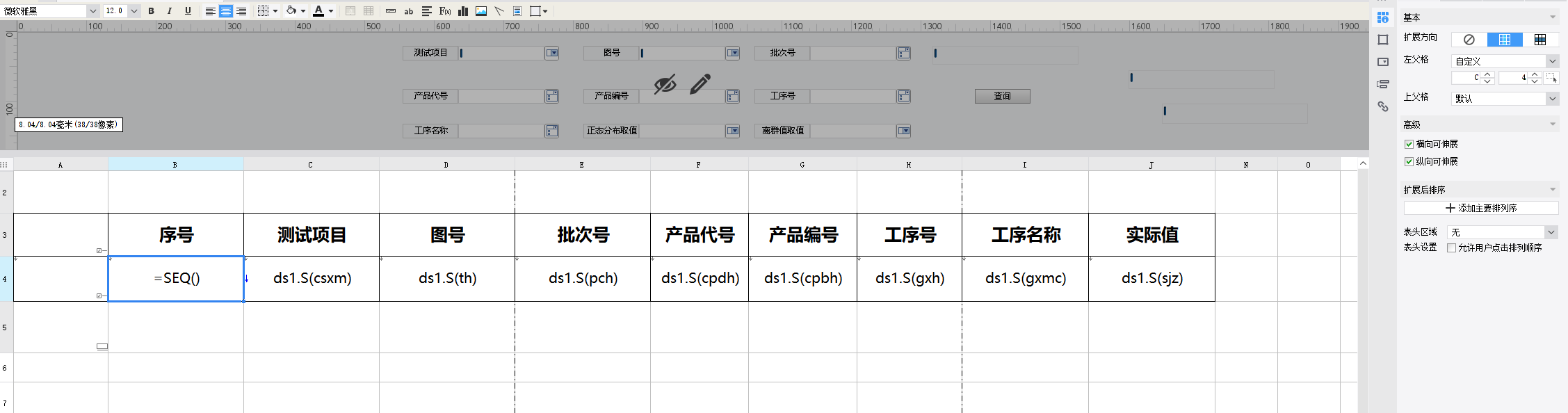Open the 表头区域 dropdown
The width and height of the screenshot is (1568, 413).
click(x=1503, y=232)
